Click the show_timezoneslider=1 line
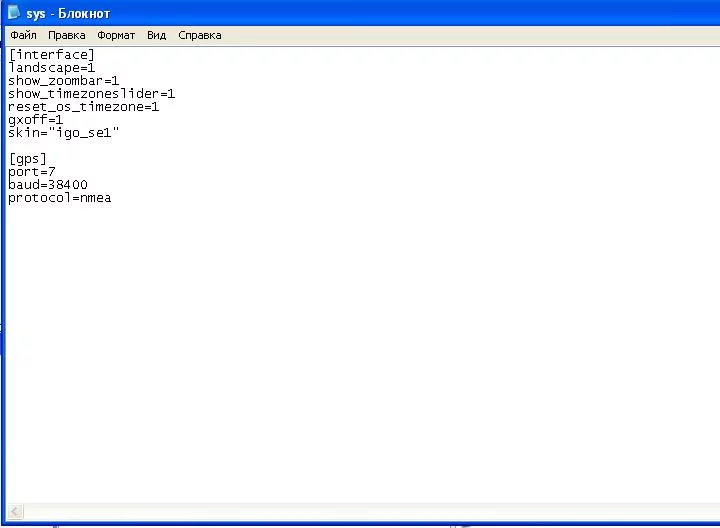The image size is (720, 528). [x=91, y=94]
